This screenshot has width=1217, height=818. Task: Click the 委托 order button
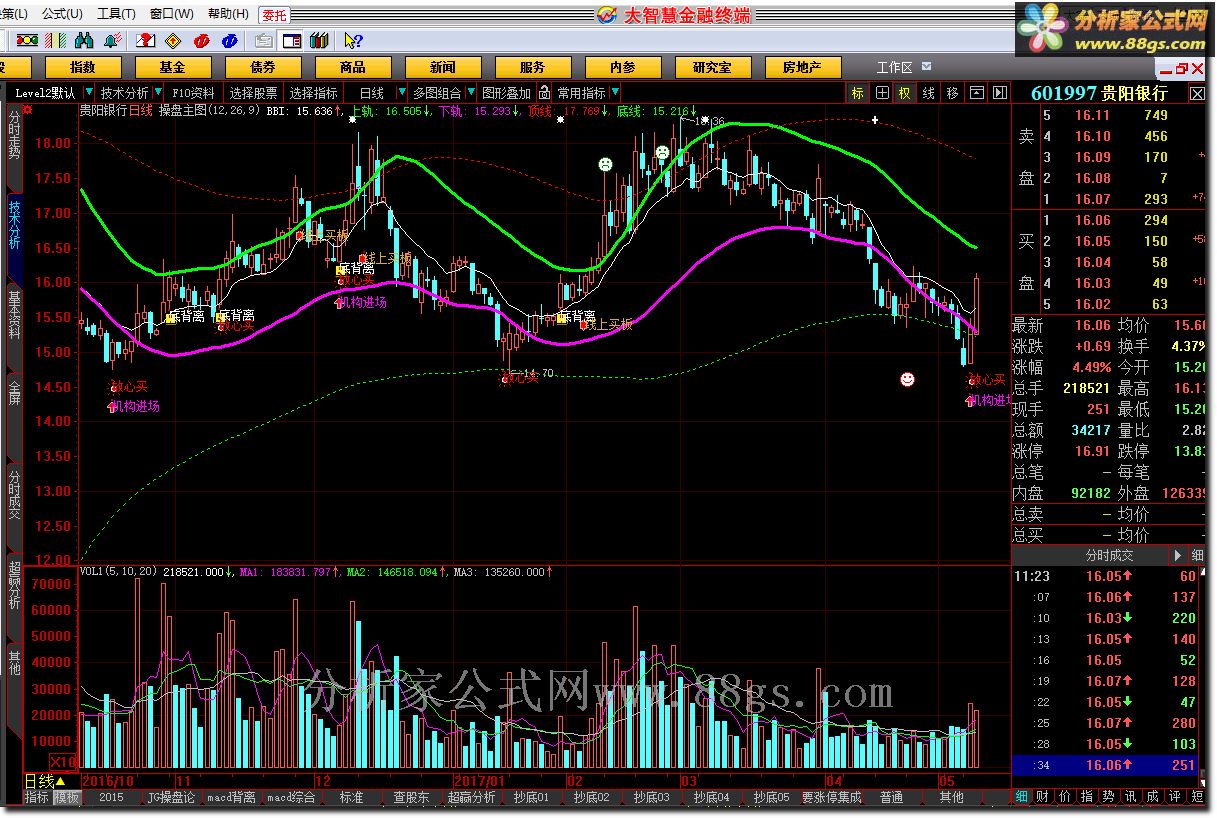click(x=273, y=15)
